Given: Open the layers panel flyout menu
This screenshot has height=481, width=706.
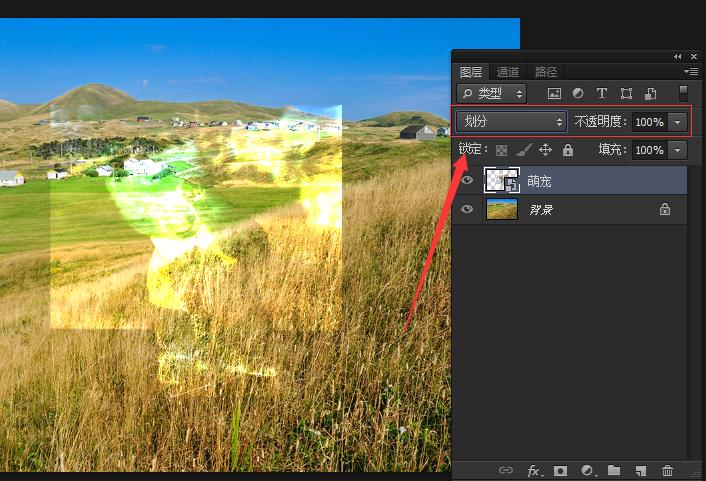Looking at the screenshot, I should 691,72.
